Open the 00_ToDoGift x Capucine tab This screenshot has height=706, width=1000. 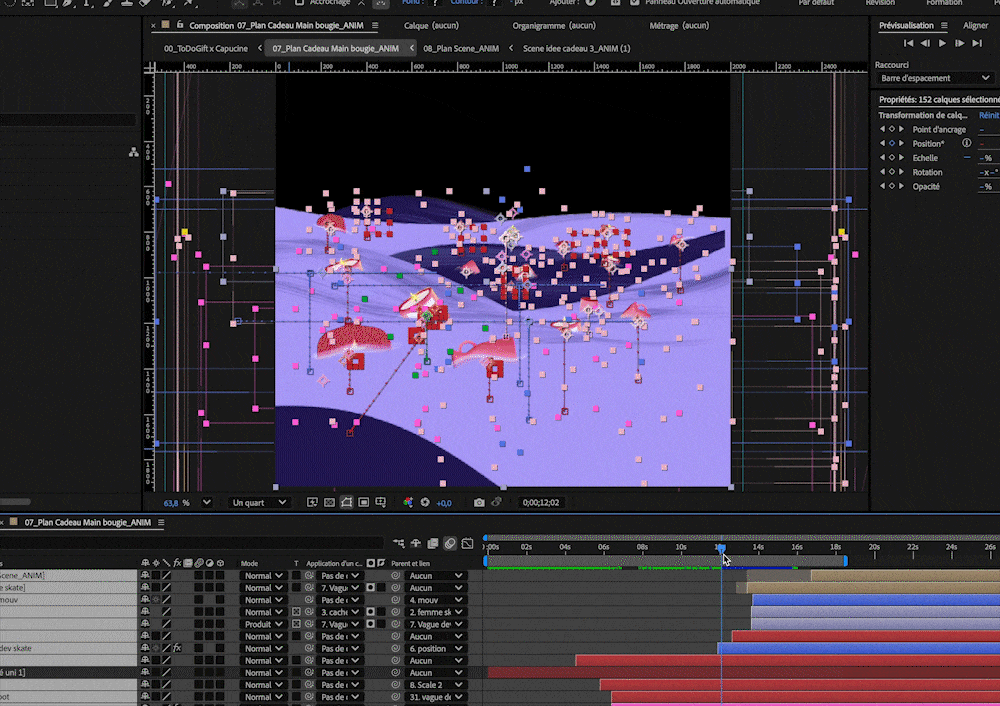pyautogui.click(x=205, y=47)
